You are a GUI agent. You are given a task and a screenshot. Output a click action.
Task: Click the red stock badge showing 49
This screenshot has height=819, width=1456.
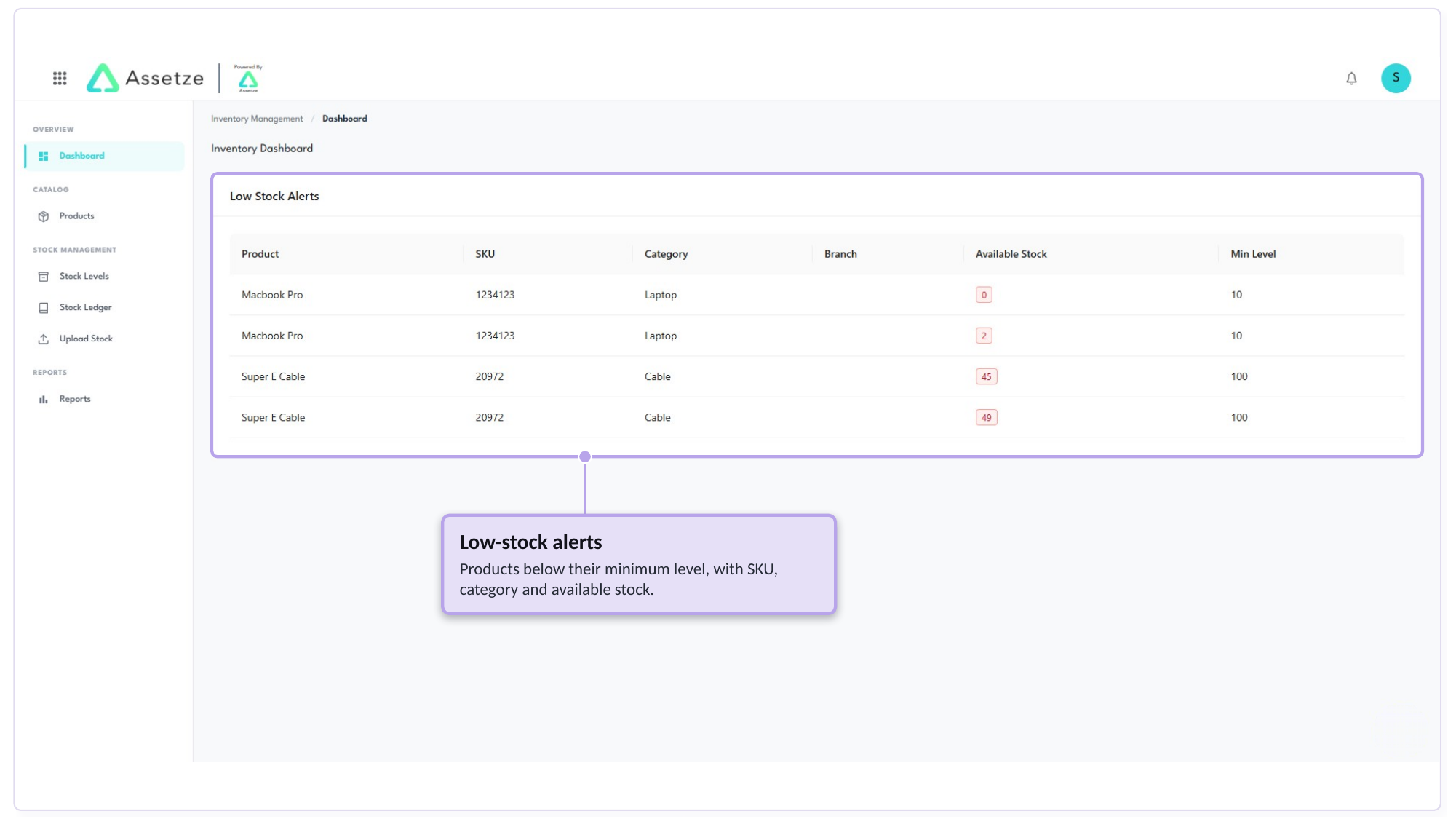pyautogui.click(x=986, y=417)
